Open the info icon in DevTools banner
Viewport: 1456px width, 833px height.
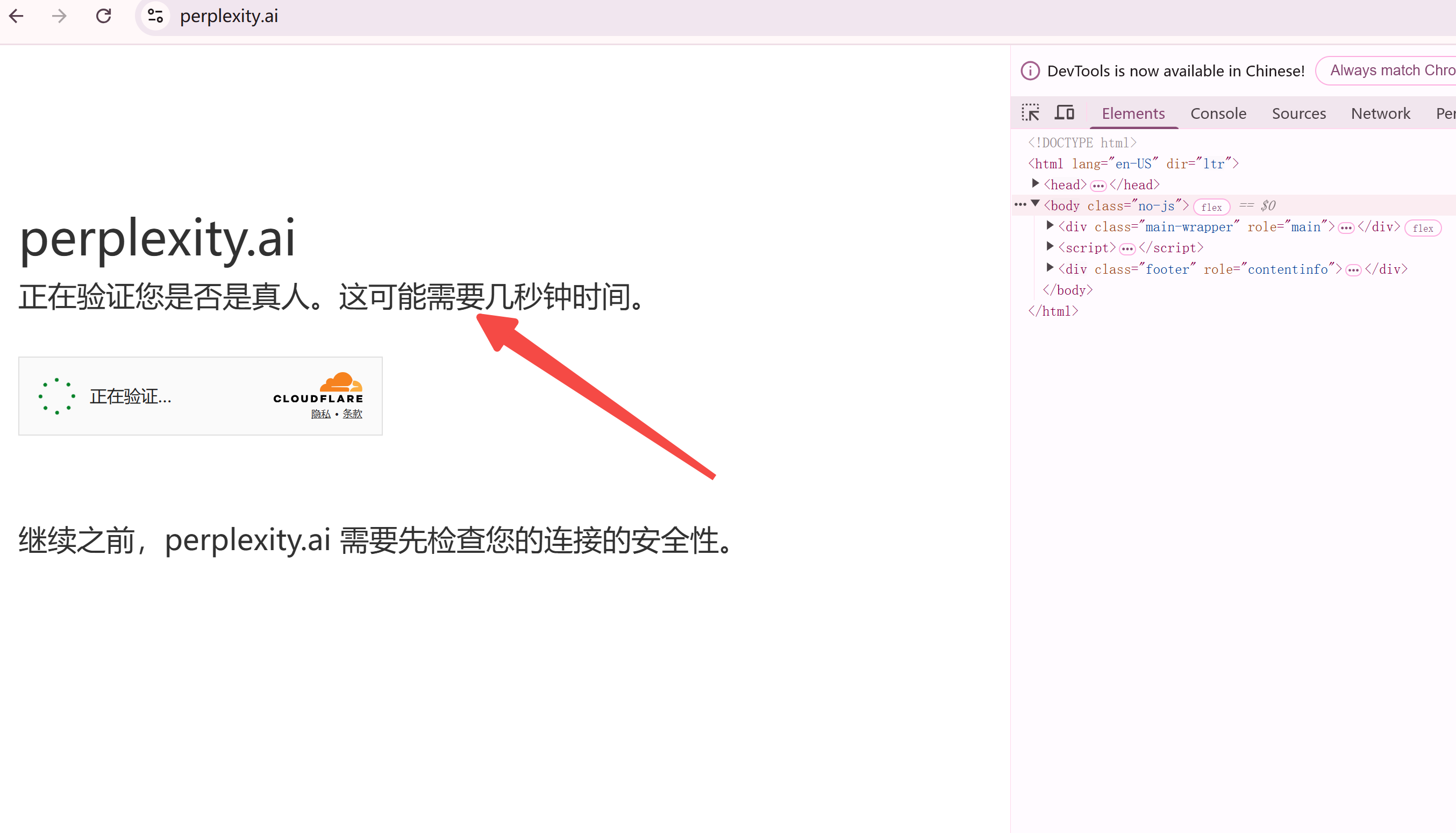(x=1030, y=71)
